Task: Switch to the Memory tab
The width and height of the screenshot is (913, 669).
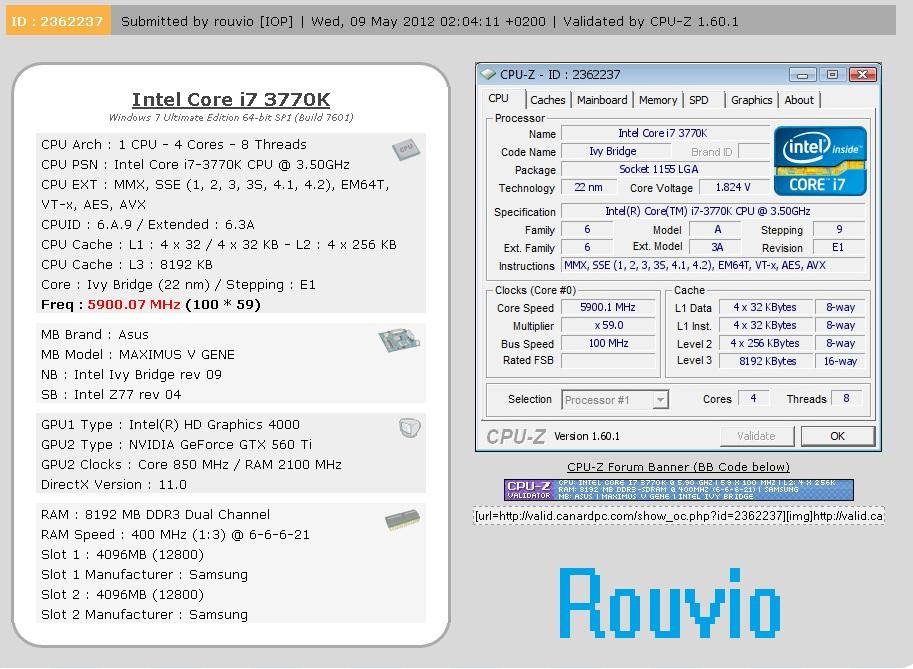Action: 658,100
